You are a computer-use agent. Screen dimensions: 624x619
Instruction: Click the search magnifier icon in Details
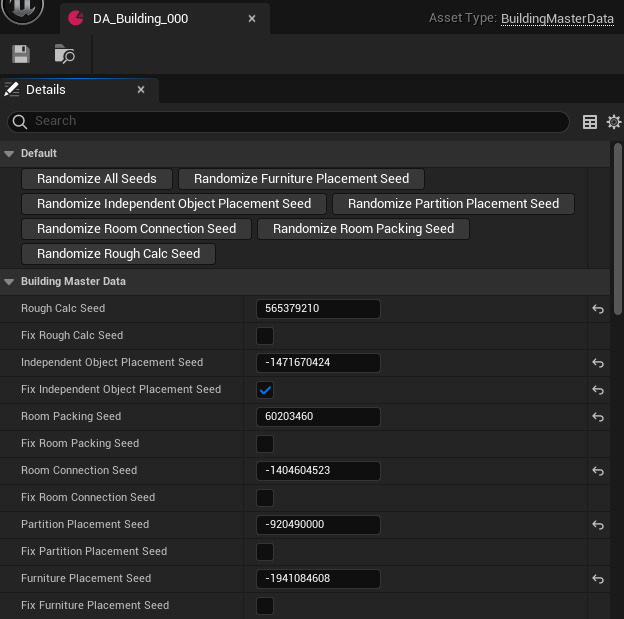click(20, 121)
